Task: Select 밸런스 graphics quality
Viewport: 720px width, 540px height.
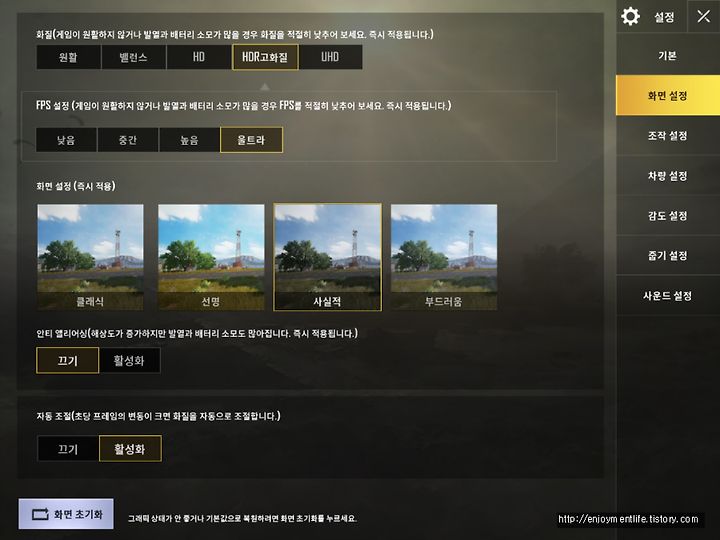Action: click(134, 57)
